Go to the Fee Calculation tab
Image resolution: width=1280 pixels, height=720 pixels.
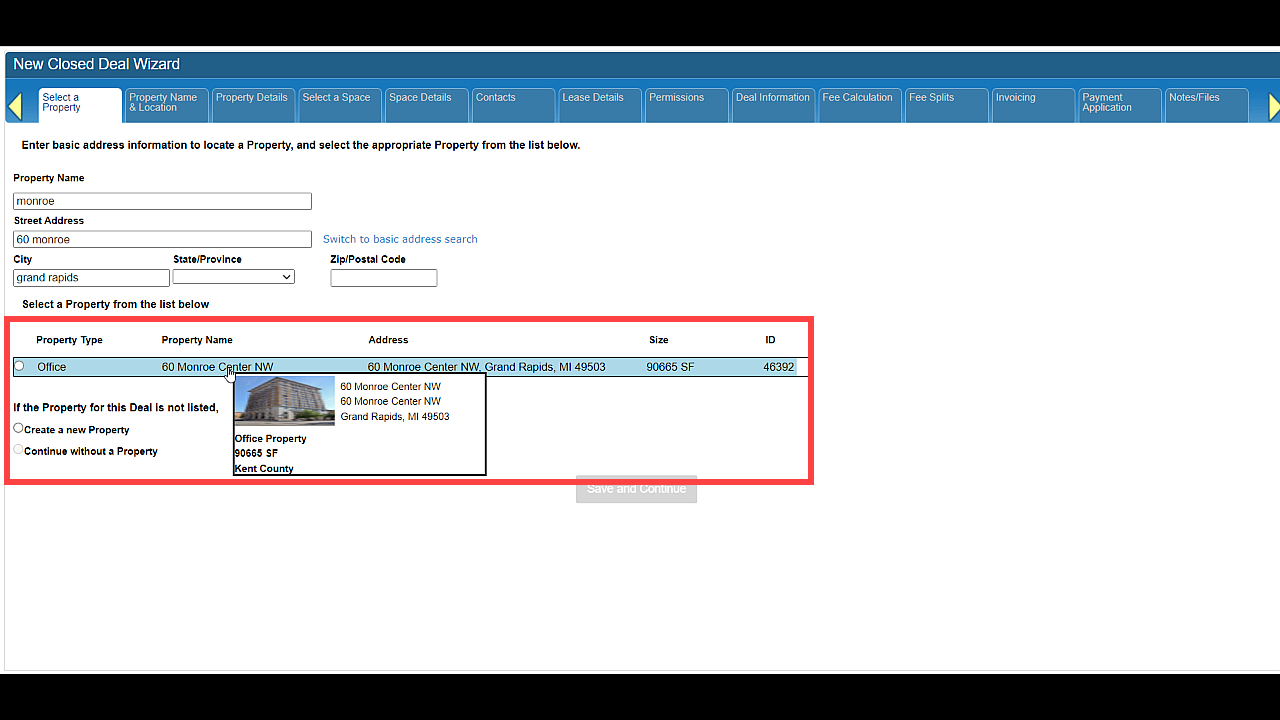tap(859, 105)
